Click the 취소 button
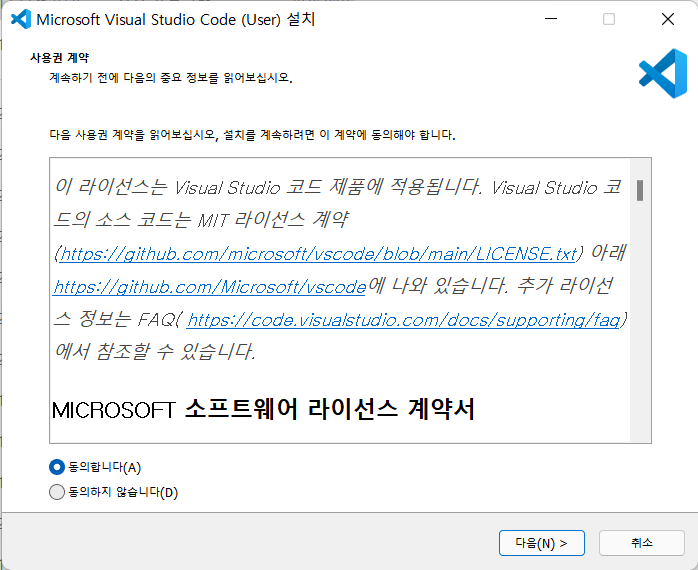Screen dimensions: 698x570 pos(641,543)
